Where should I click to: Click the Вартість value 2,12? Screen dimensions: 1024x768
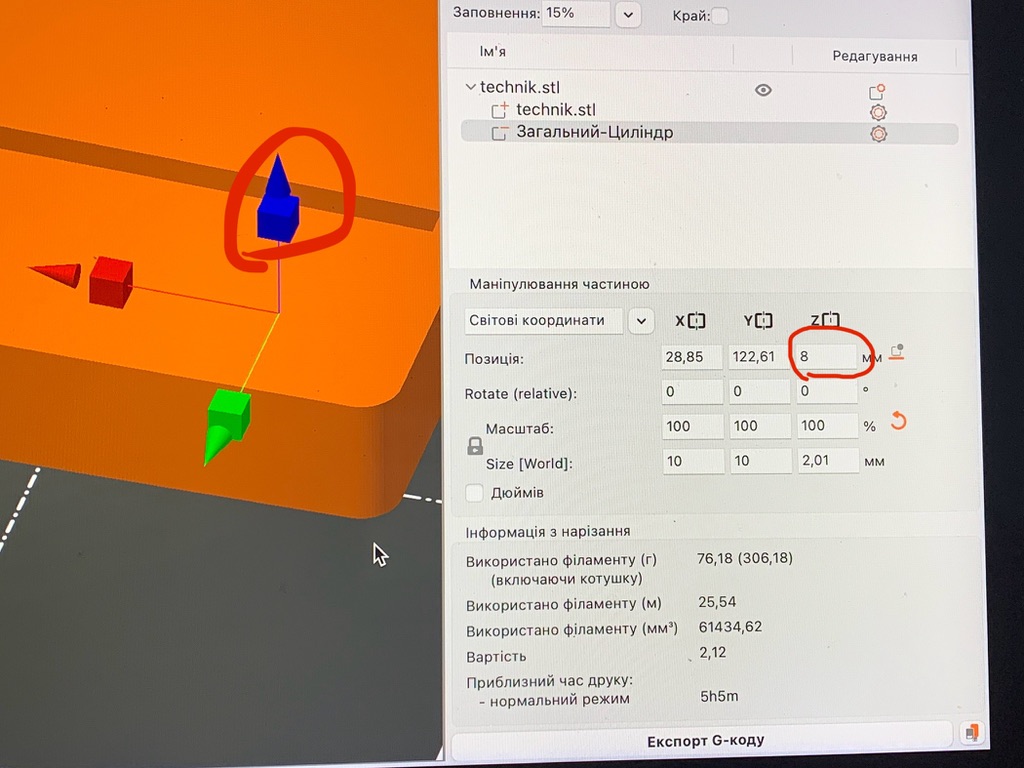[x=712, y=652]
